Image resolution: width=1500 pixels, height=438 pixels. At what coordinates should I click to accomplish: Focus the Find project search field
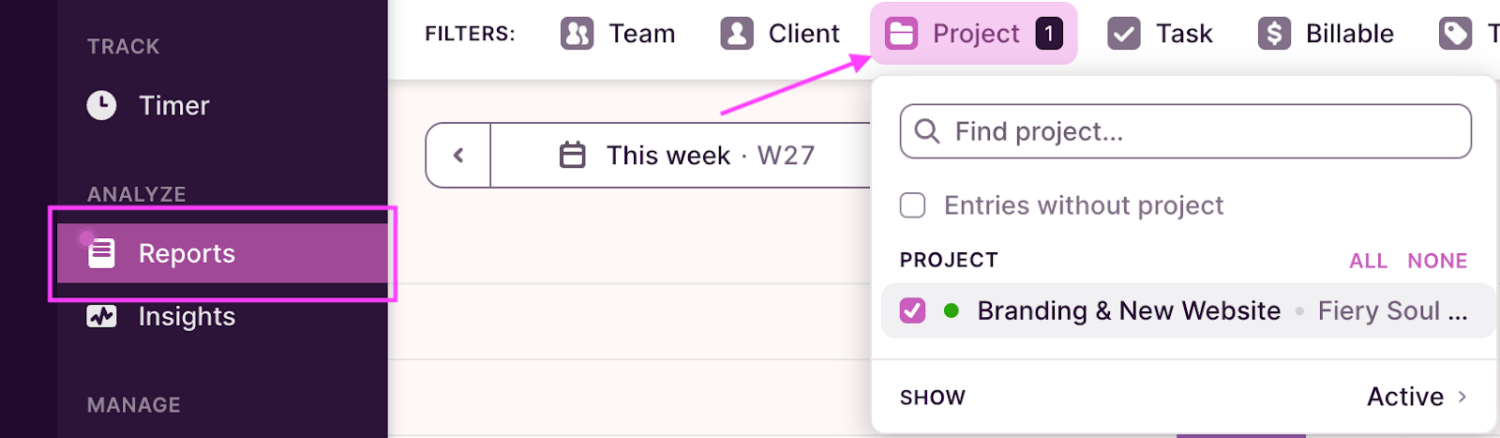click(1200, 131)
